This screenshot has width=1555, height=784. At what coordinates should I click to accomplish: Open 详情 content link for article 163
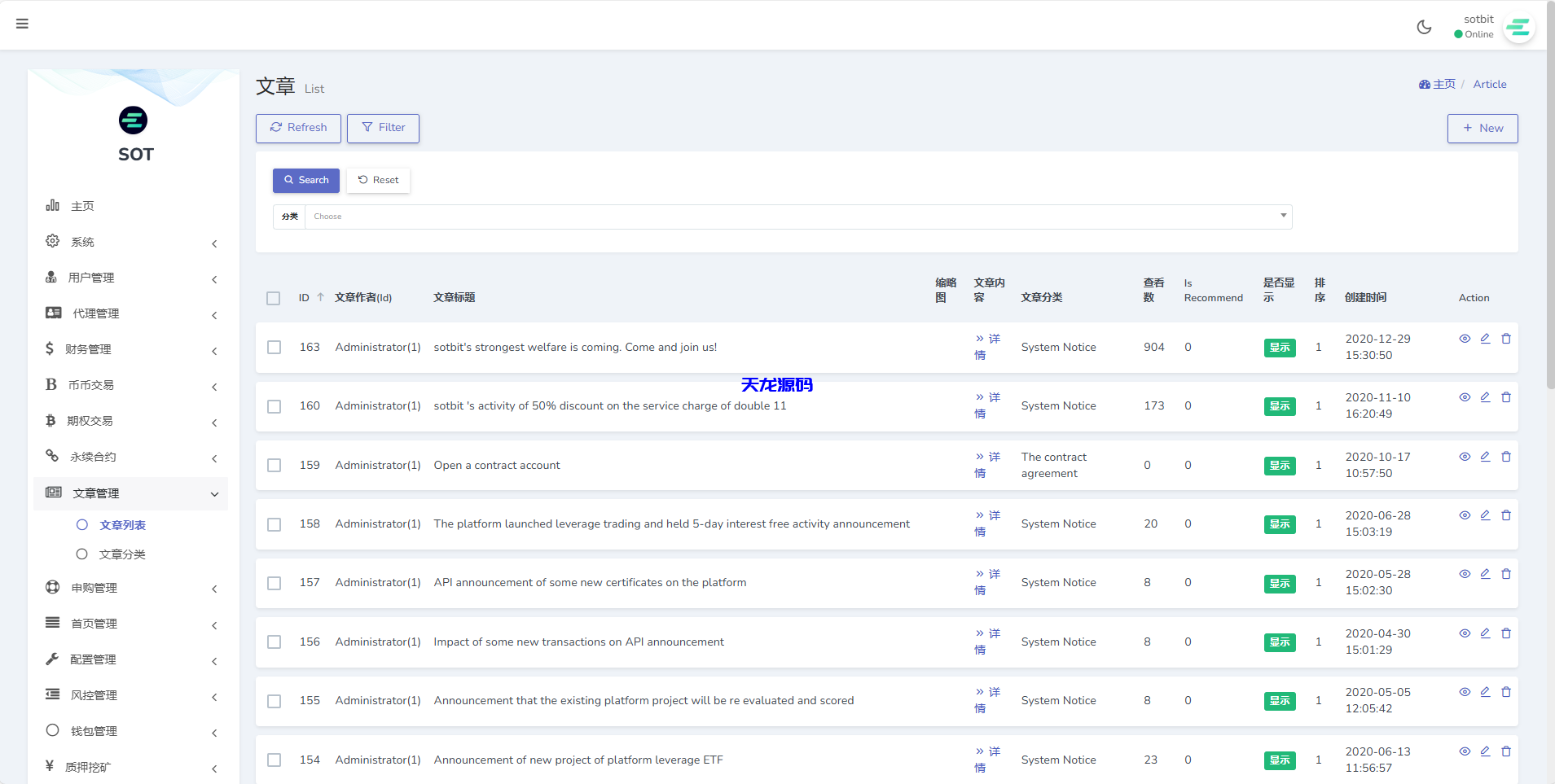pos(987,347)
